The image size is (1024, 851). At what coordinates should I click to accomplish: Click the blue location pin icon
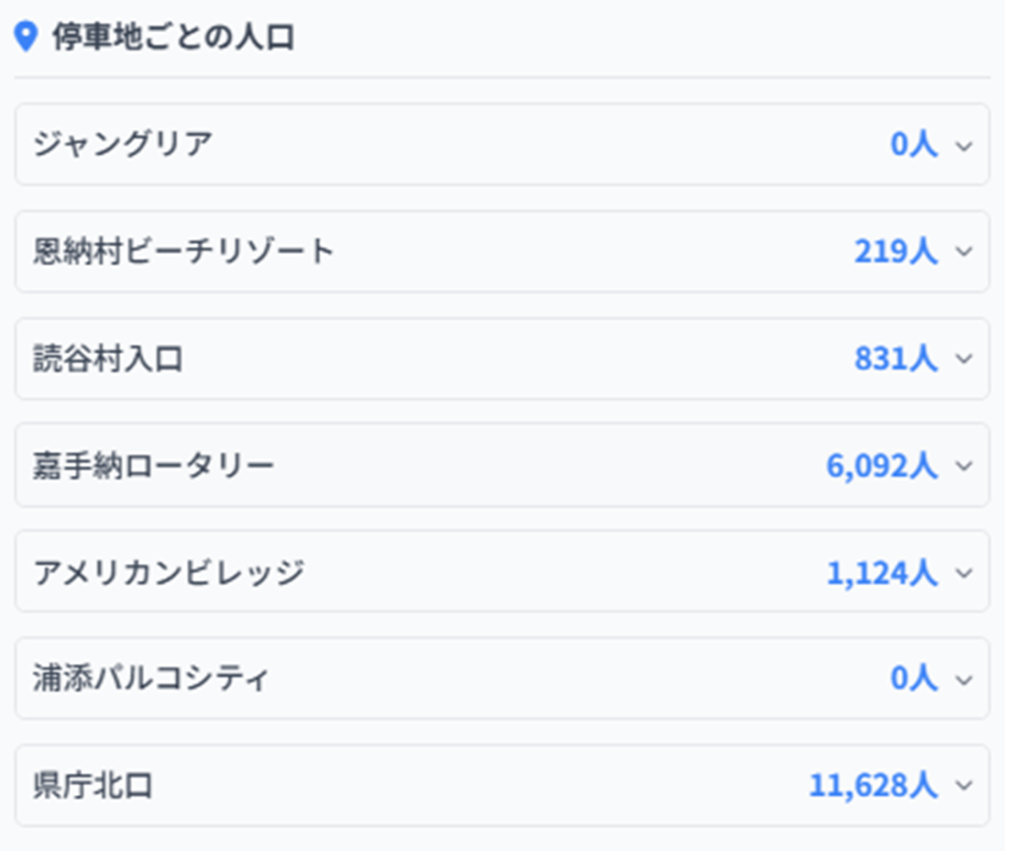click(27, 38)
